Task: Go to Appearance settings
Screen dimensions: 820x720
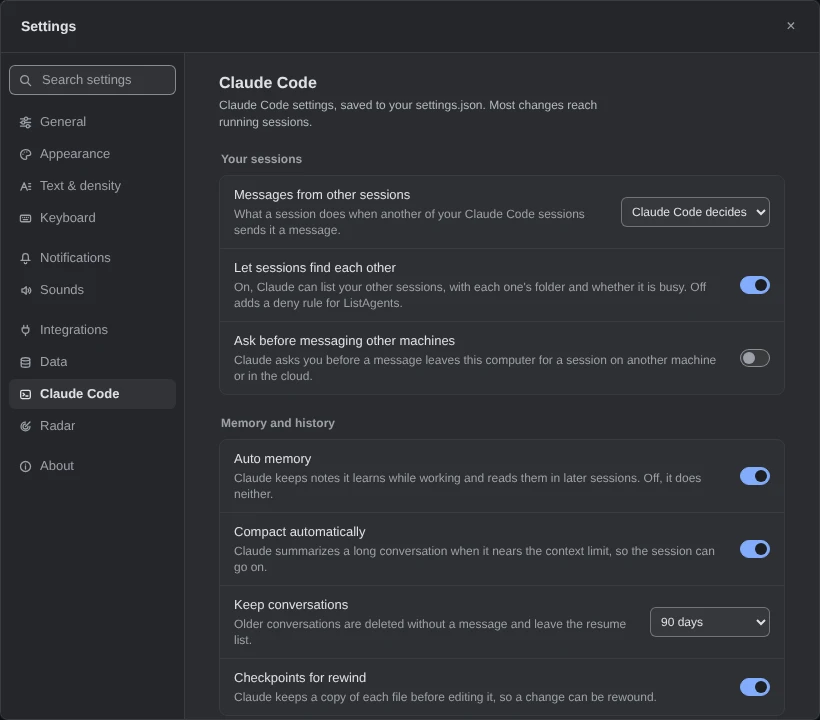Action: [x=92, y=154]
